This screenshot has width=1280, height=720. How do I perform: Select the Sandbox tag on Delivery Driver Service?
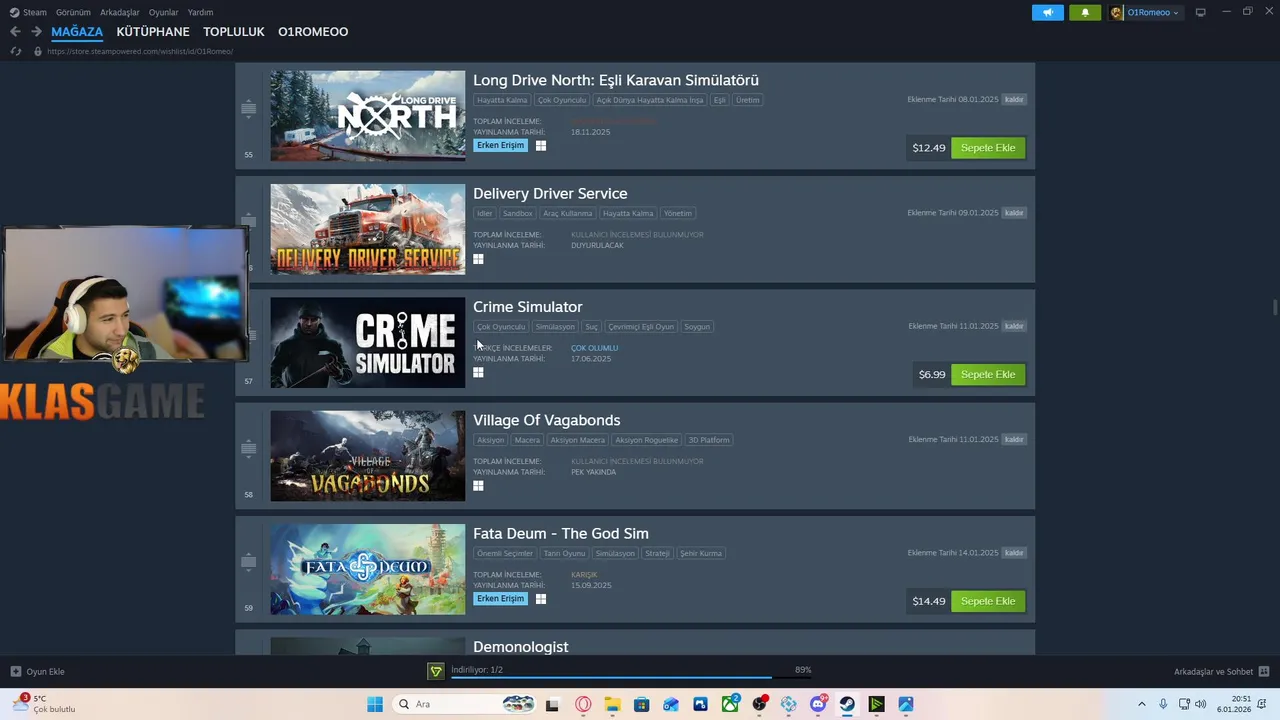point(518,213)
